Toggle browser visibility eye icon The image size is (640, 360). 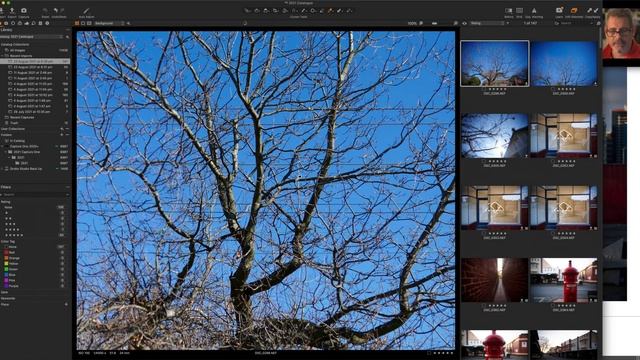tap(464, 23)
